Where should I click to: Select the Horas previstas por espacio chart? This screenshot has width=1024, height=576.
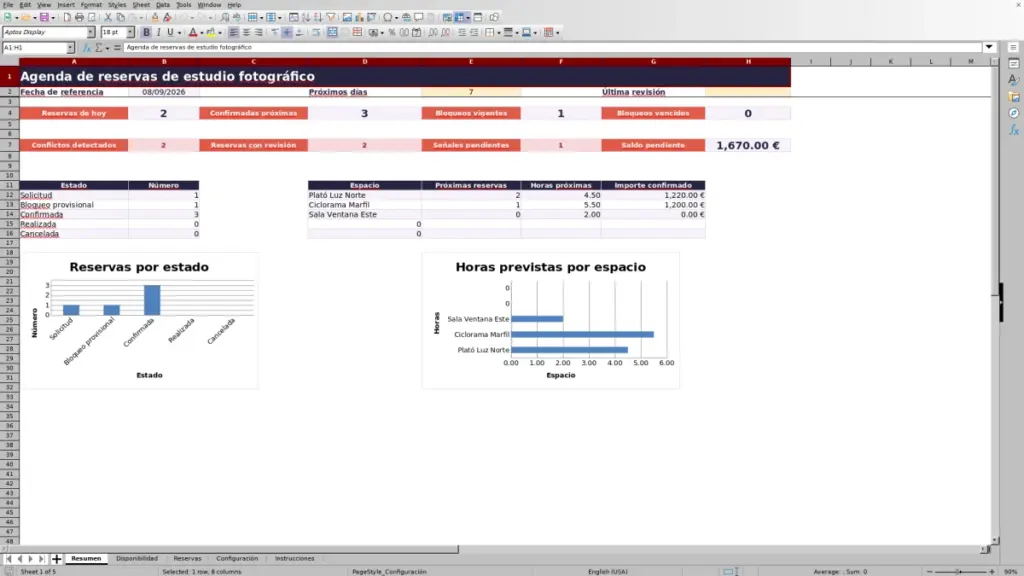click(x=551, y=321)
